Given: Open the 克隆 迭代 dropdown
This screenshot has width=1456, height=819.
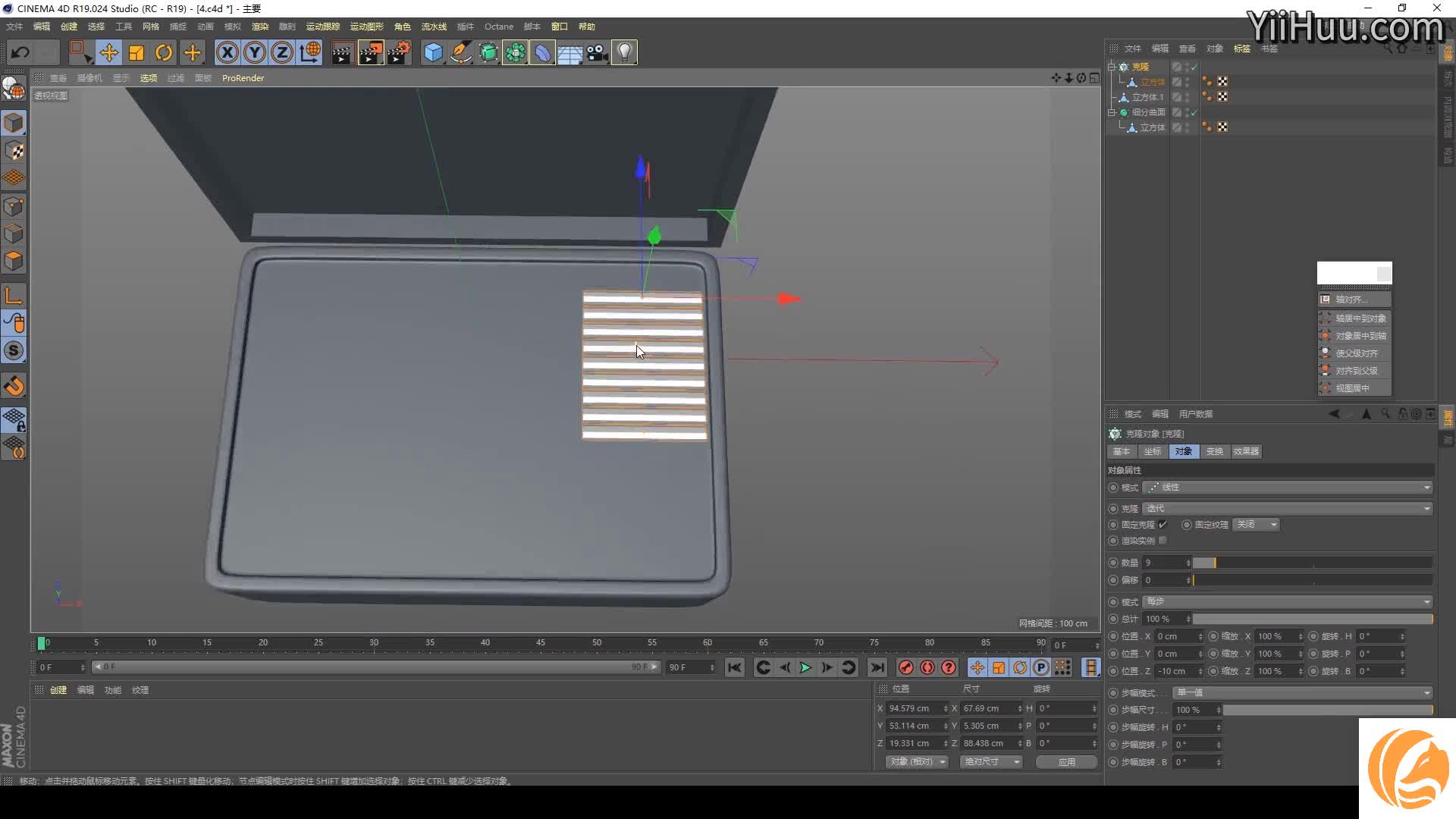Looking at the screenshot, I should click(x=1288, y=508).
